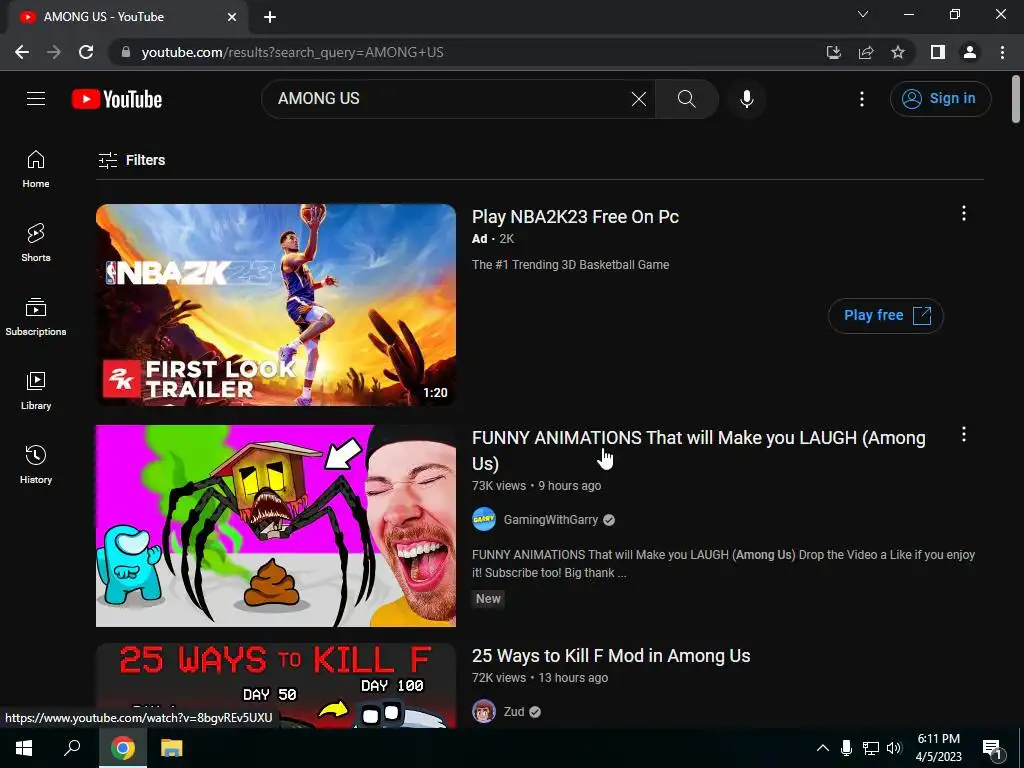Open History in sidebar
The height and width of the screenshot is (768, 1024).
coord(36,464)
